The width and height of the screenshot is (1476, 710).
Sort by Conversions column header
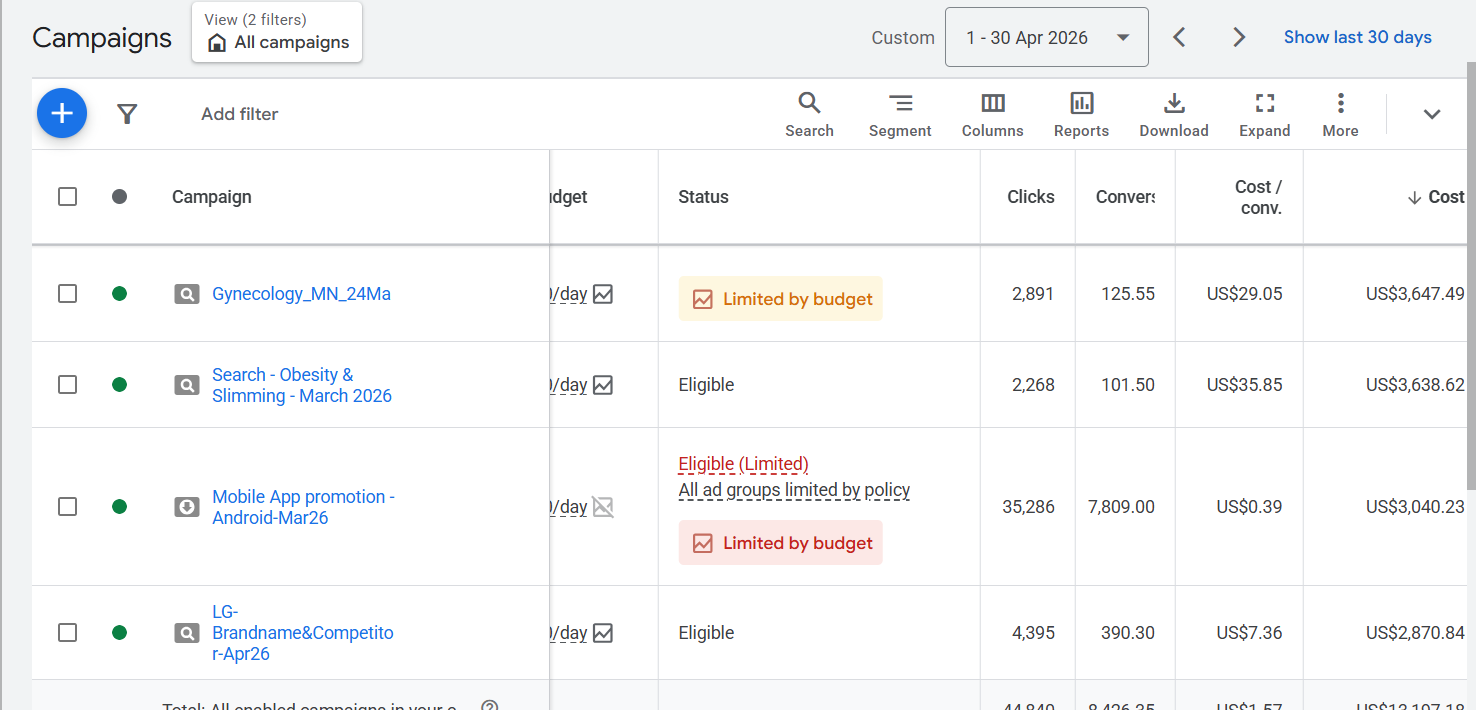tap(1125, 197)
